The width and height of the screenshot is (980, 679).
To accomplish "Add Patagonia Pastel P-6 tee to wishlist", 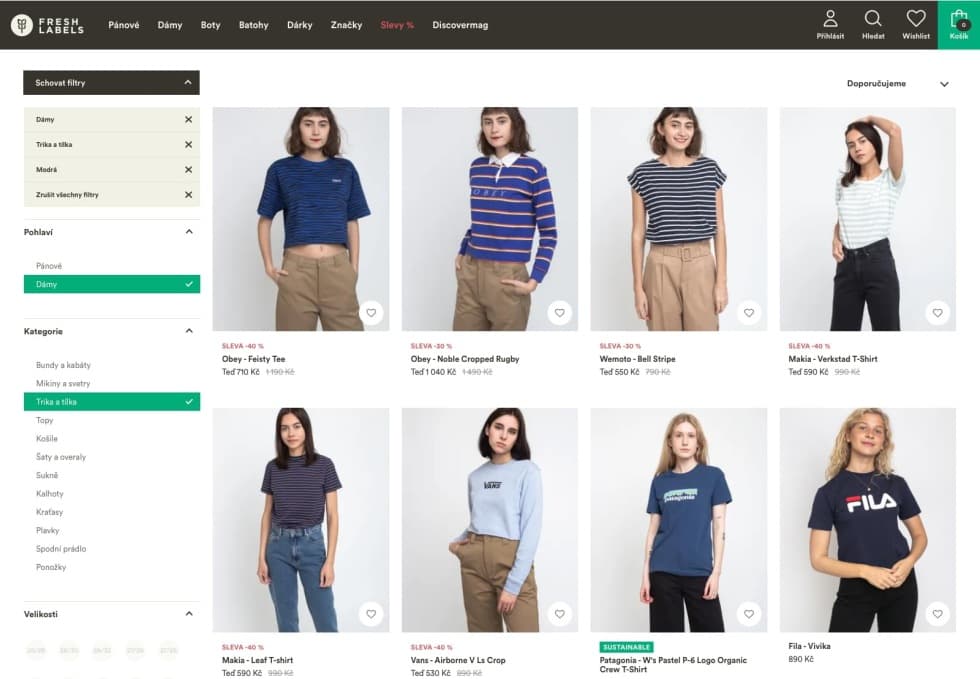I will click(x=749, y=614).
